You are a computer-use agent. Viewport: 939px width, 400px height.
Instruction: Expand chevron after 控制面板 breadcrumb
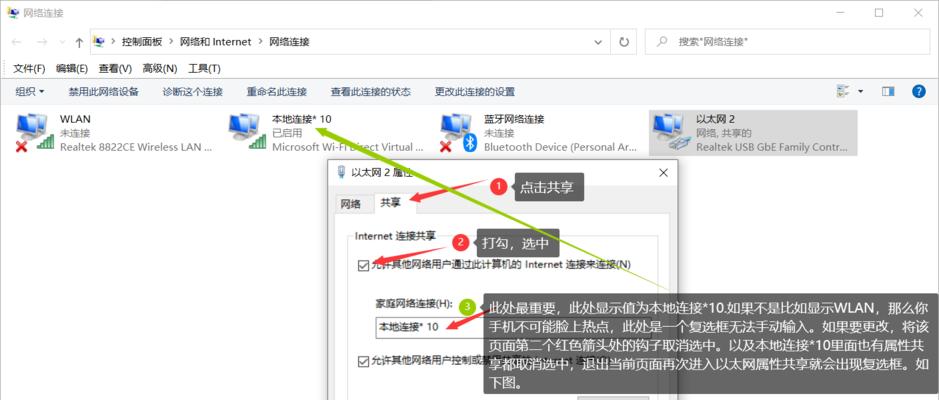pos(171,42)
